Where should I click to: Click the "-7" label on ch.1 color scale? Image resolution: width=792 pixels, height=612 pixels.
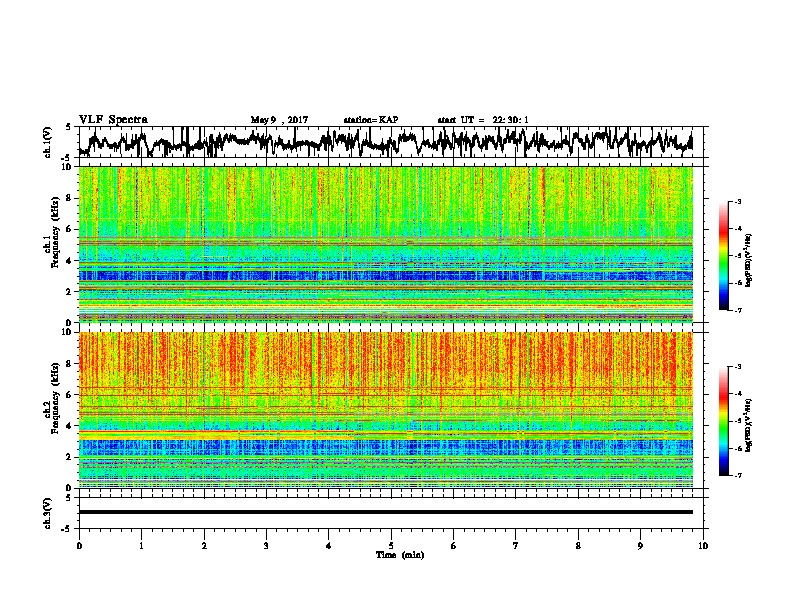[737, 310]
